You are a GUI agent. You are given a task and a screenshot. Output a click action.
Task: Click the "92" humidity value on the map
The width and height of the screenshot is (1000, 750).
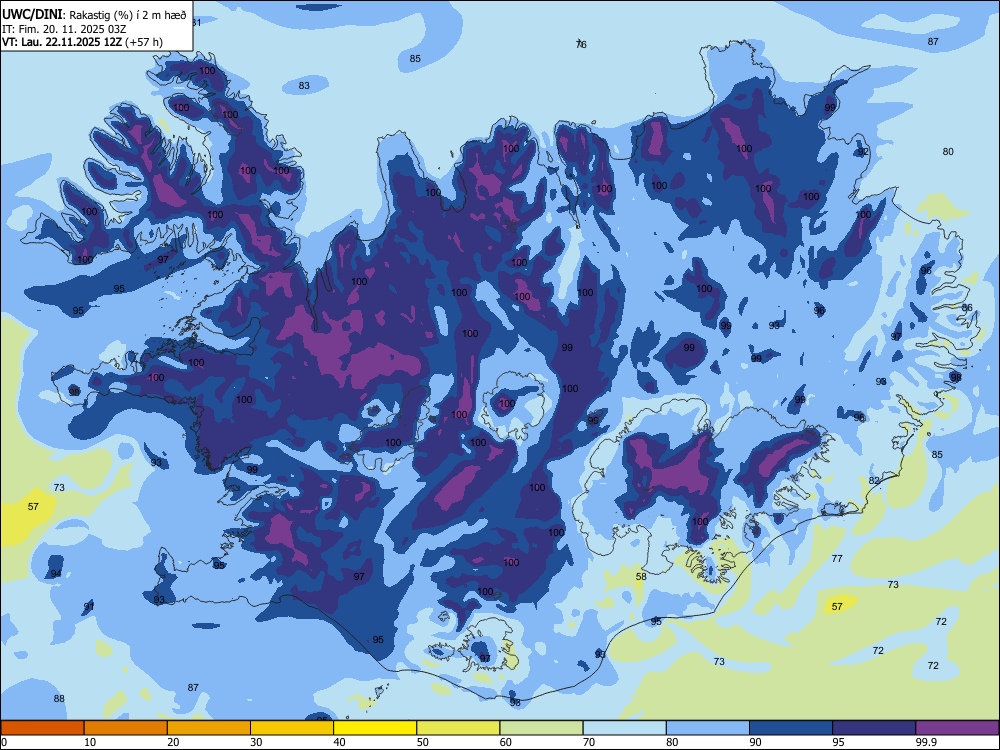coord(863,152)
